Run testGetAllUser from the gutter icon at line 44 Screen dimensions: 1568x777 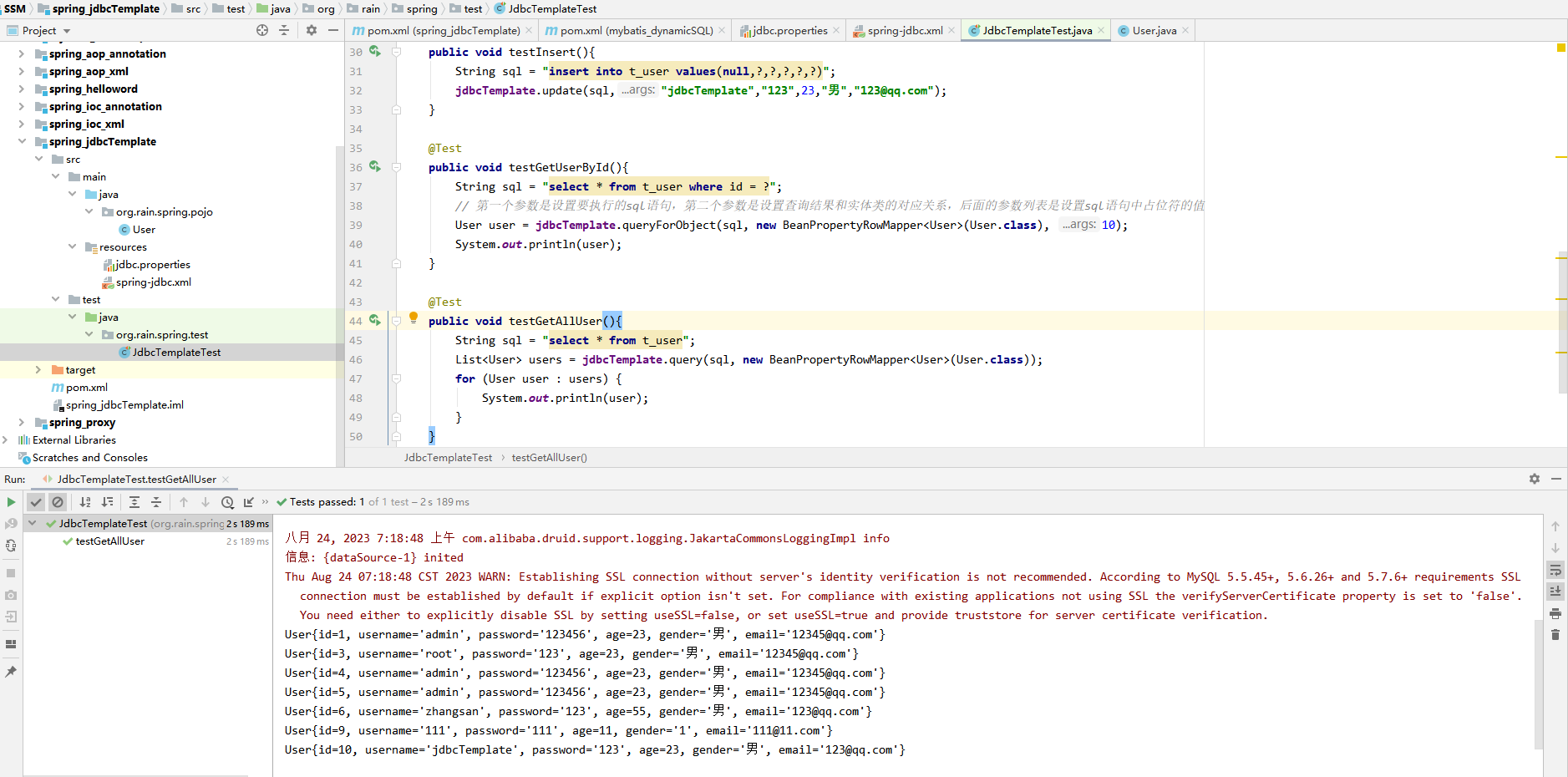point(375,321)
